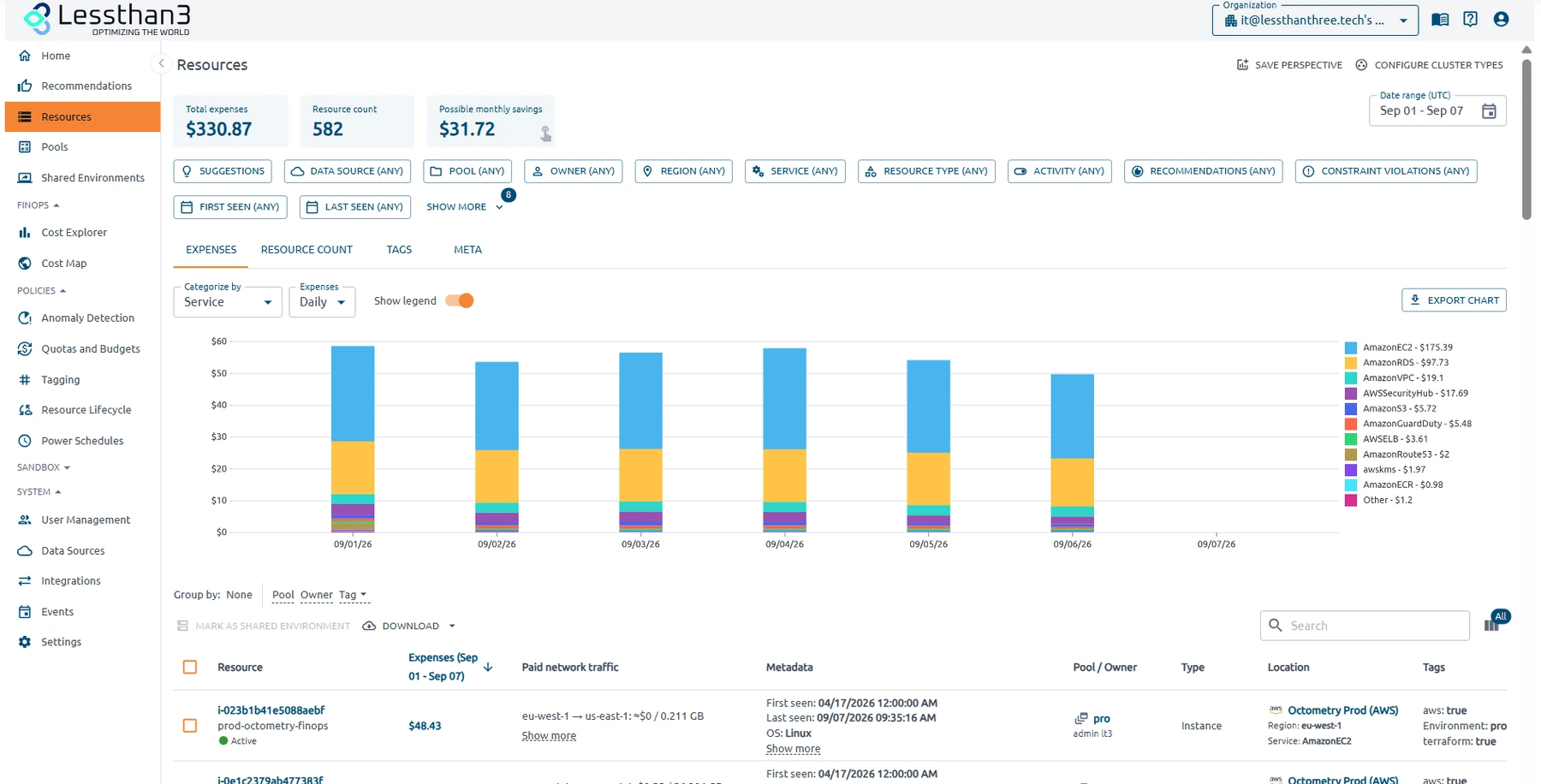Switch to the Resource Count tab
The height and width of the screenshot is (784, 1541).
pyautogui.click(x=306, y=250)
